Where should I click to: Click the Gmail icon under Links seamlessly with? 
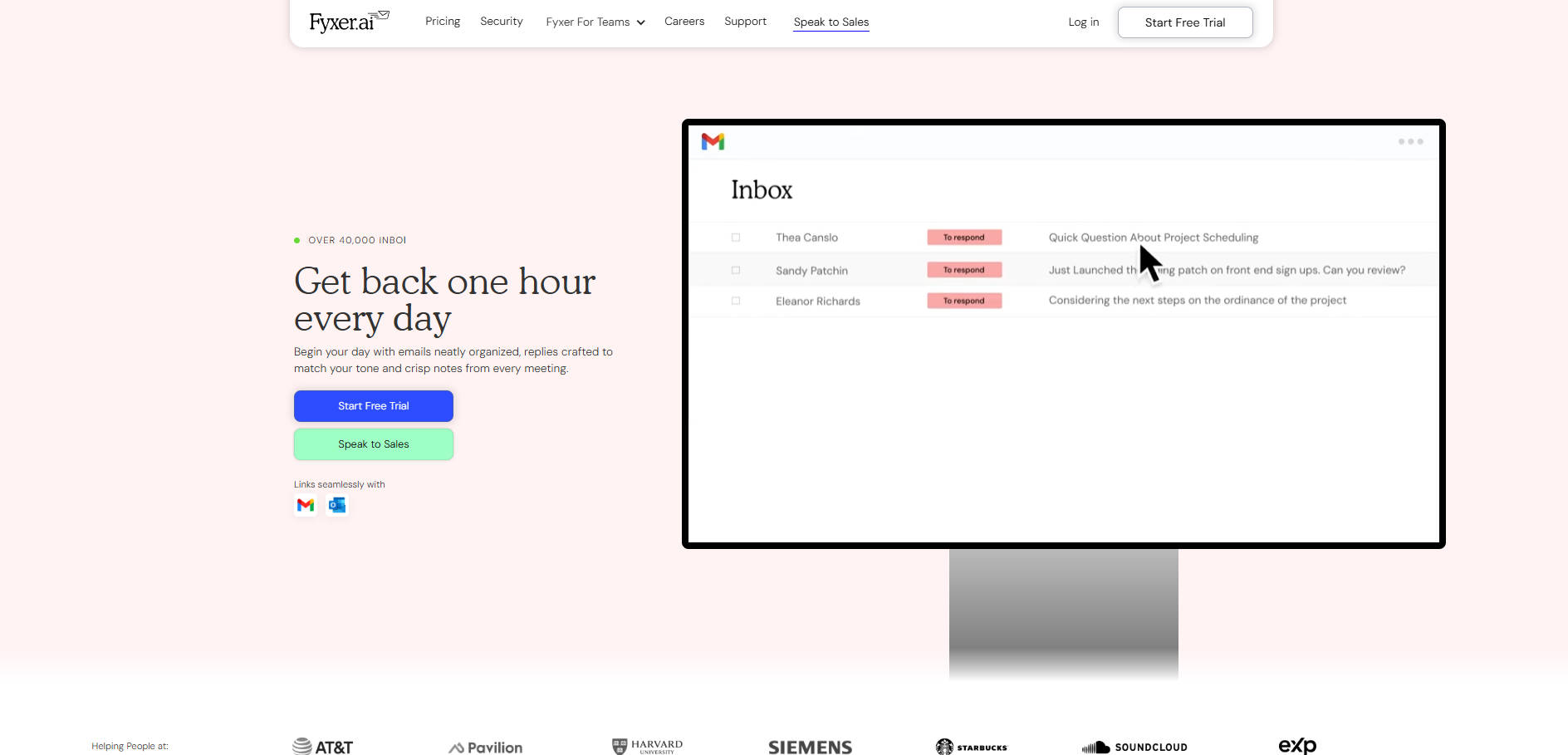pyautogui.click(x=306, y=505)
